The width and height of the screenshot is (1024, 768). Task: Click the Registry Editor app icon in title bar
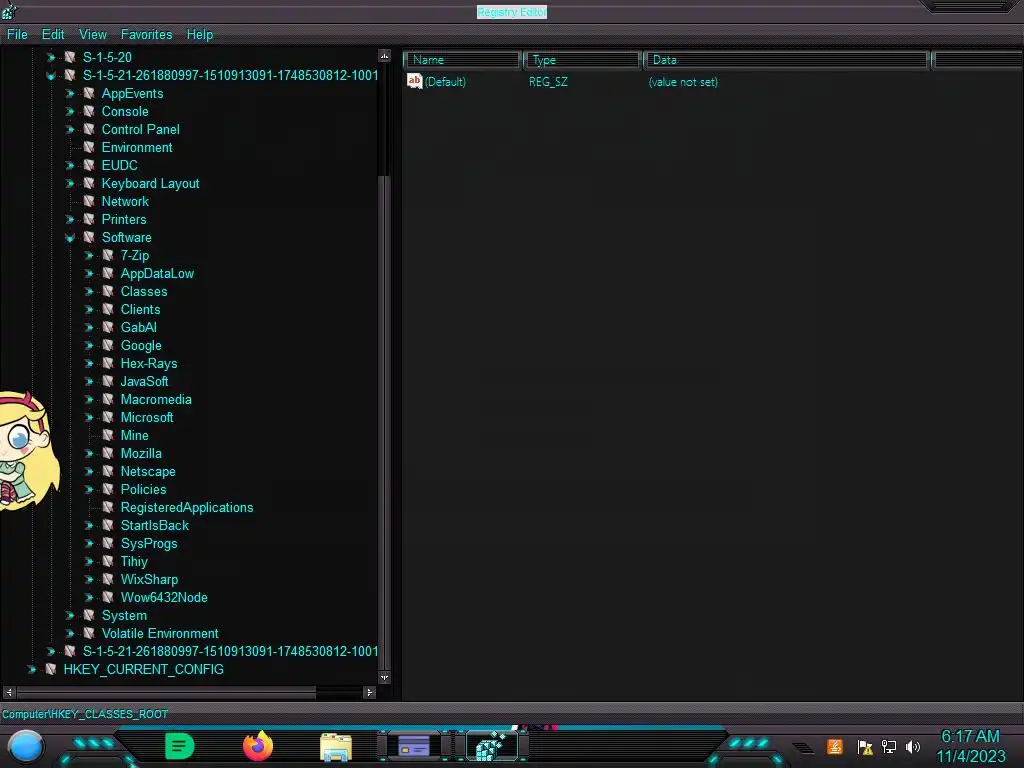click(9, 10)
